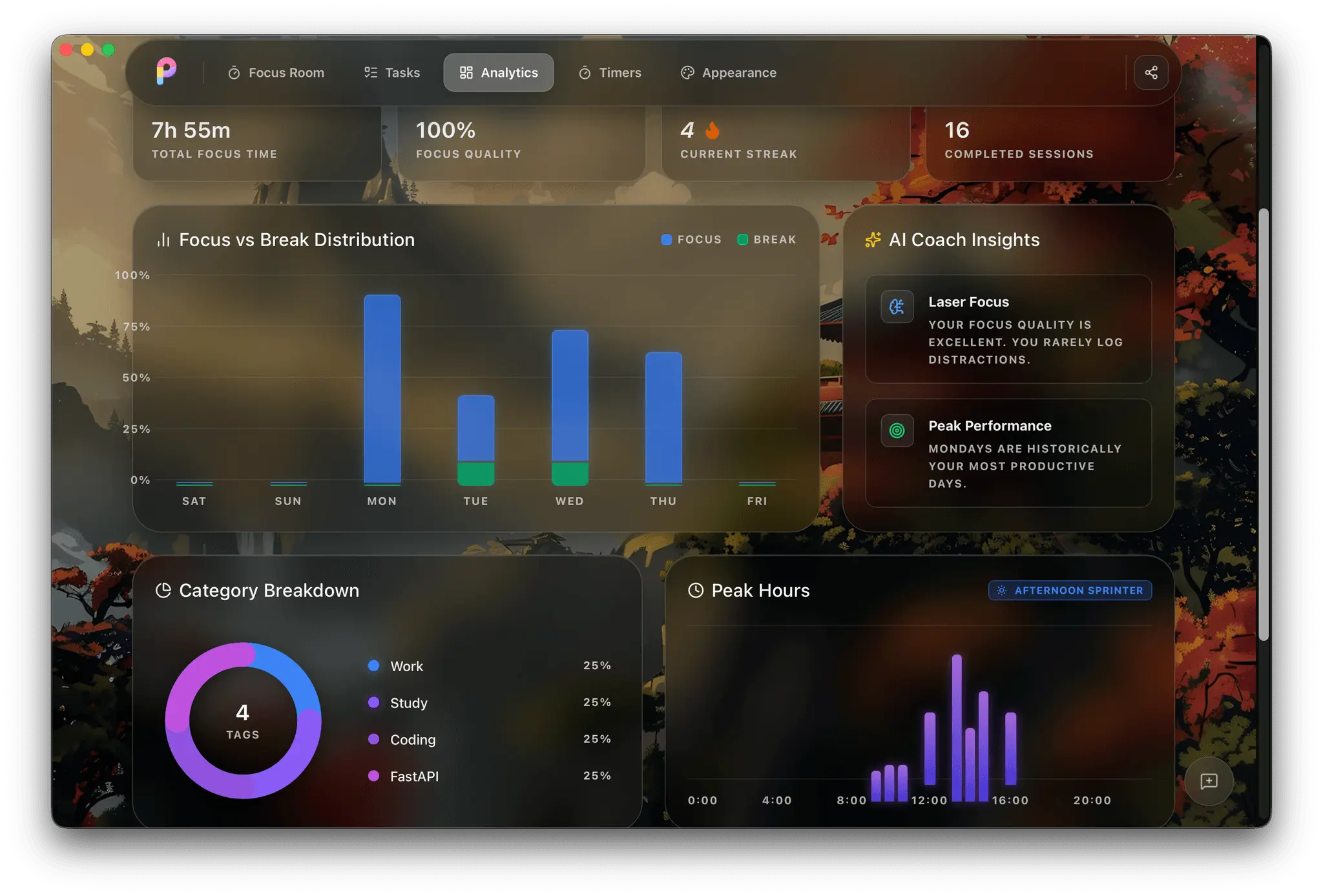1323x896 pixels.
Task: Click the Monday focus bar
Action: (382, 389)
